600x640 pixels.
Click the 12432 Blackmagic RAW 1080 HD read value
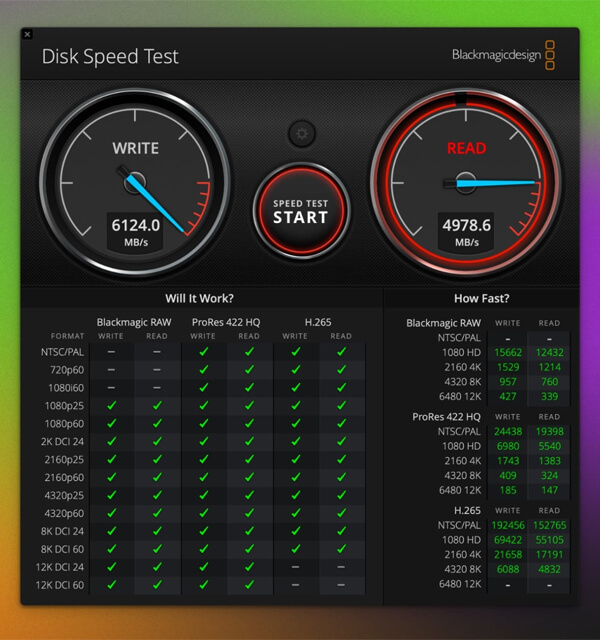pos(549,353)
